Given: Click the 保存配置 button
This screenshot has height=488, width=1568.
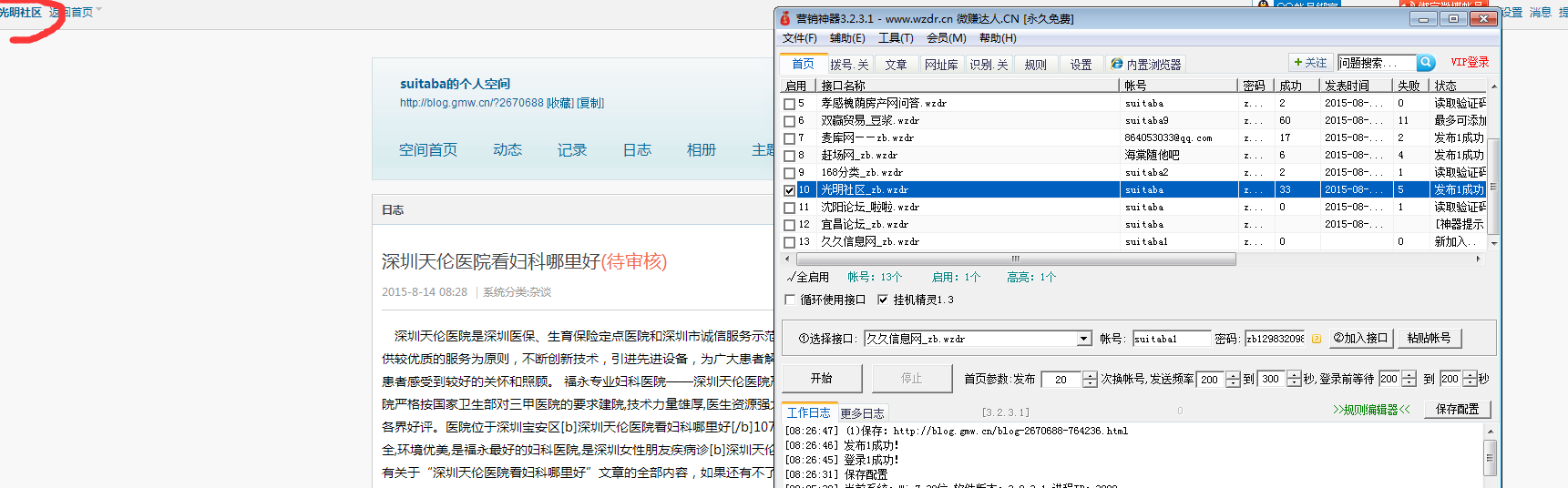Looking at the screenshot, I should click(1458, 410).
